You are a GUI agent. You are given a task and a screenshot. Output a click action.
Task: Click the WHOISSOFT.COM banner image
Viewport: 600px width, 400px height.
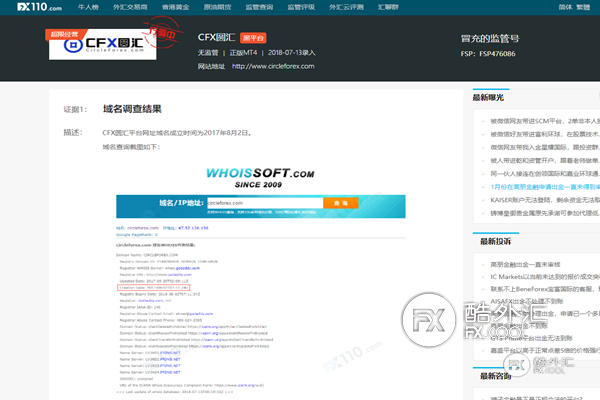260,178
